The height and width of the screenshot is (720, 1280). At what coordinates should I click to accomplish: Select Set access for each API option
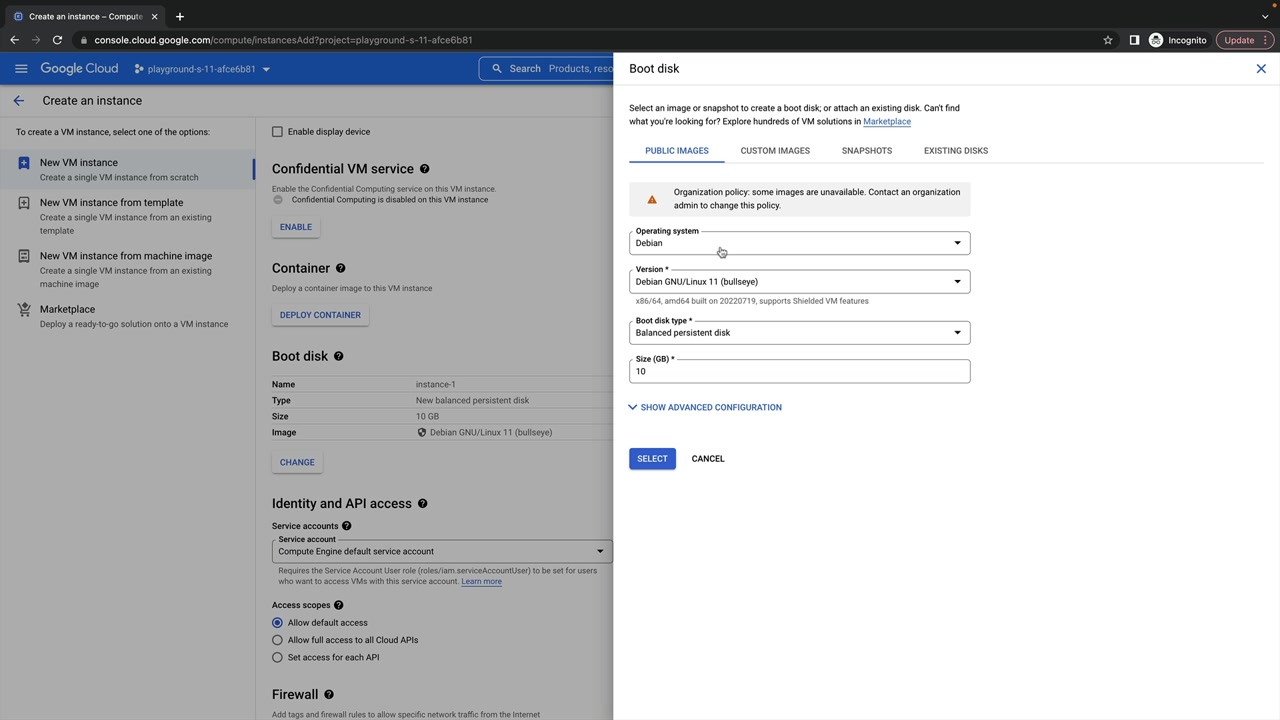click(x=277, y=657)
